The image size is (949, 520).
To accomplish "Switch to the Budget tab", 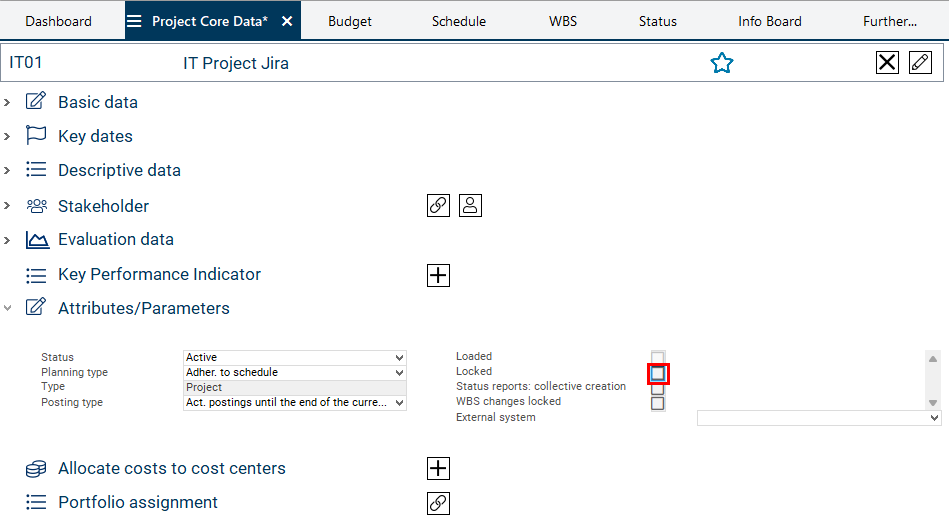I will [350, 21].
